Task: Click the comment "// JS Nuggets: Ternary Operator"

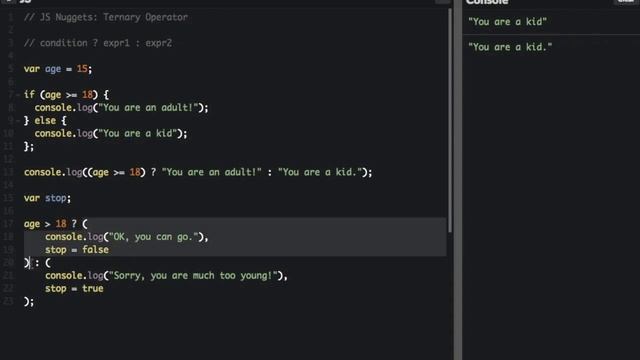Action: coord(106,17)
